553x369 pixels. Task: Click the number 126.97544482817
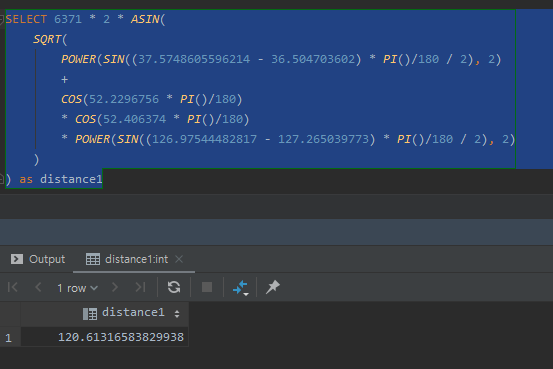(205, 139)
